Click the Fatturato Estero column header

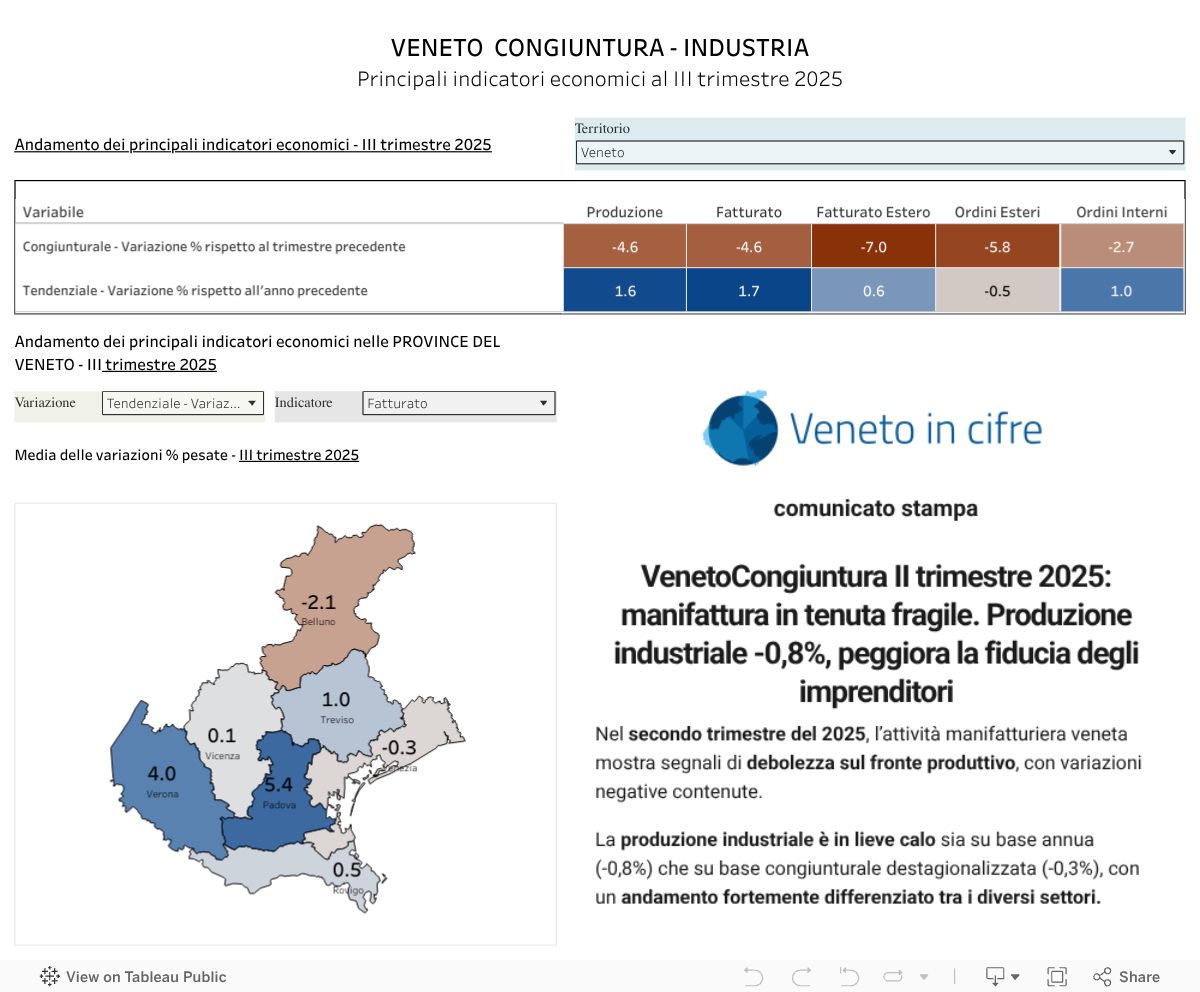pyautogui.click(x=873, y=212)
